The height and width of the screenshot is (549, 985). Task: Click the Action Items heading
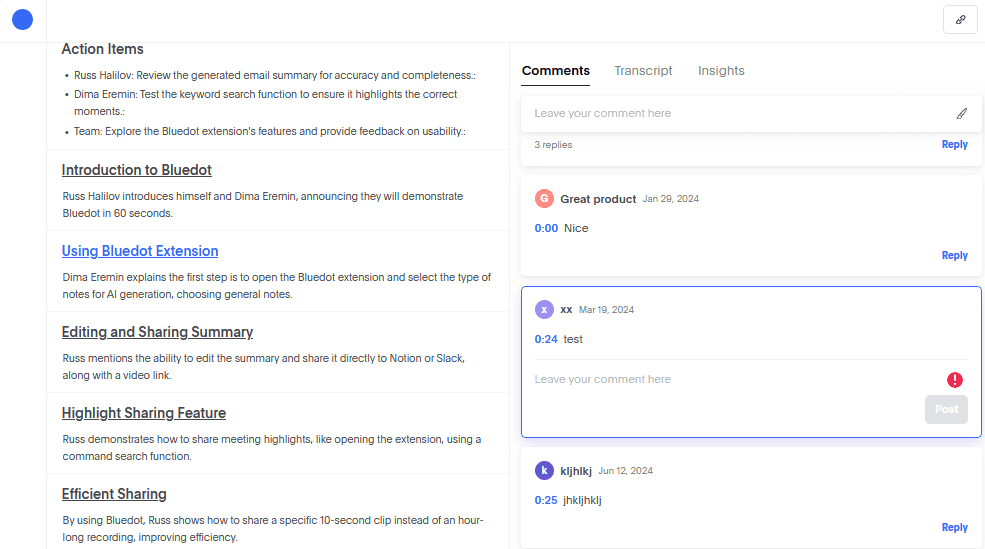[x=102, y=49]
